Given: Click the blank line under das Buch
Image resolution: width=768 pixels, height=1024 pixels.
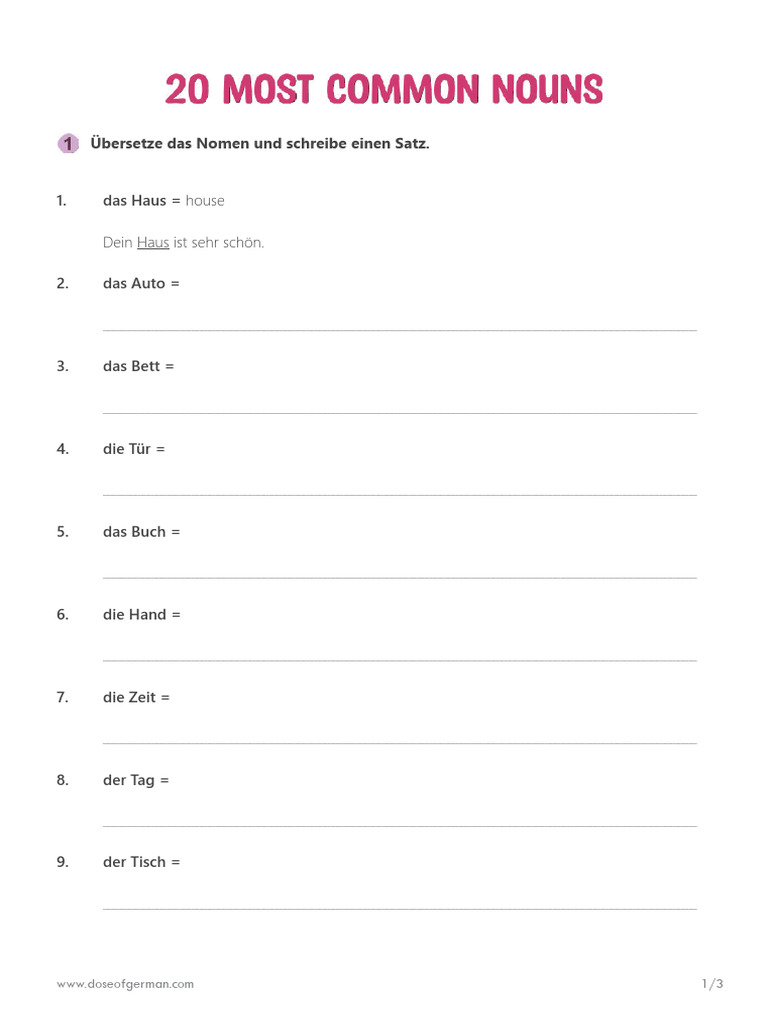Looking at the screenshot, I should tap(400, 575).
